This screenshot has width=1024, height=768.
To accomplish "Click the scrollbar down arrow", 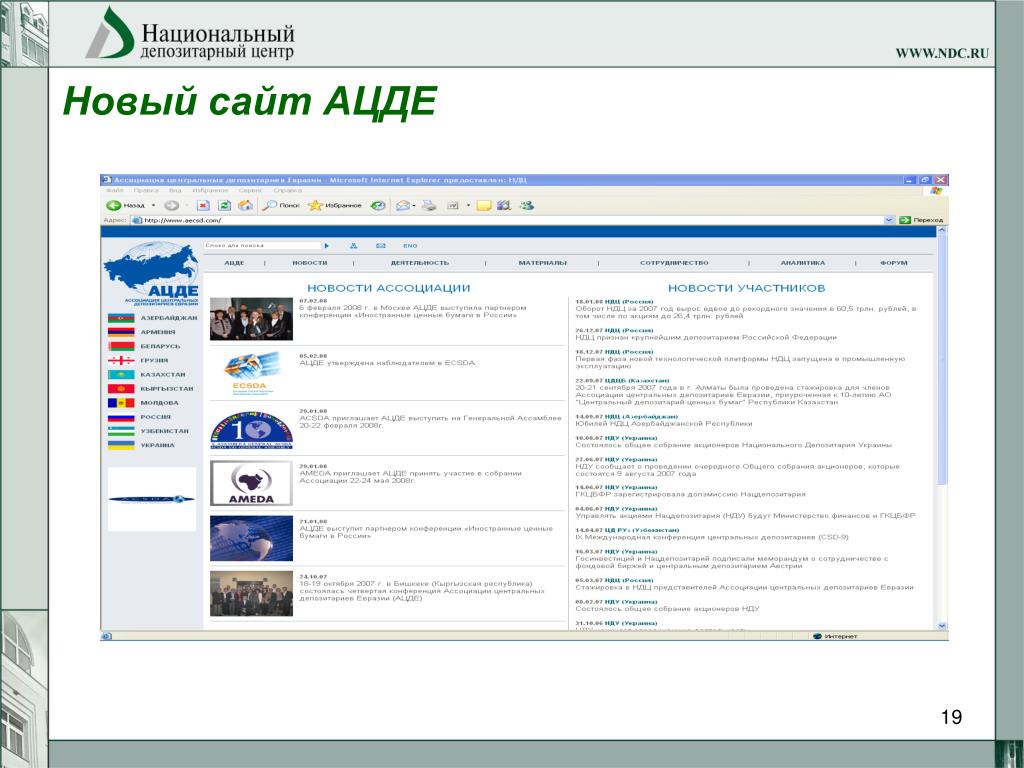I will tap(942, 626).
